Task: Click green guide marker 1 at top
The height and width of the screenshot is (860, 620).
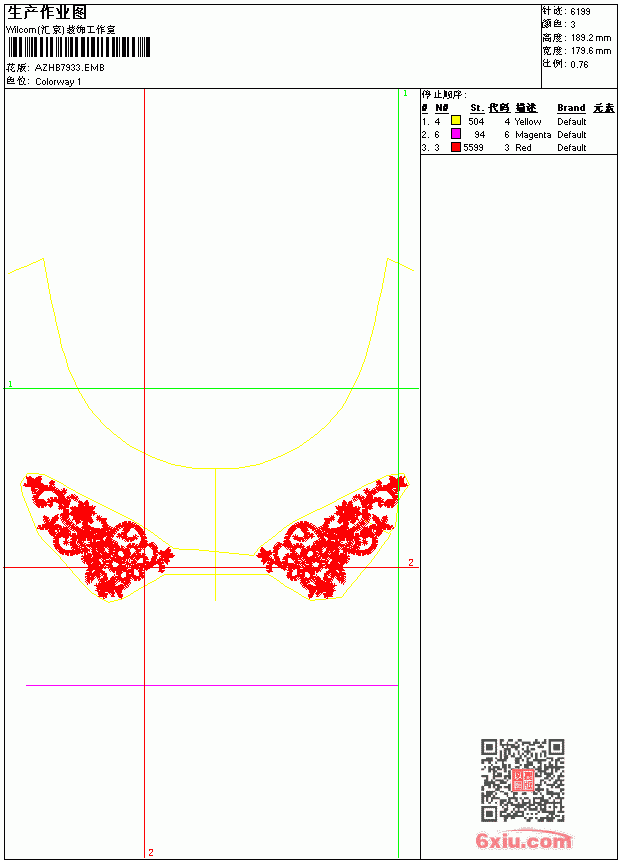Action: [405, 94]
